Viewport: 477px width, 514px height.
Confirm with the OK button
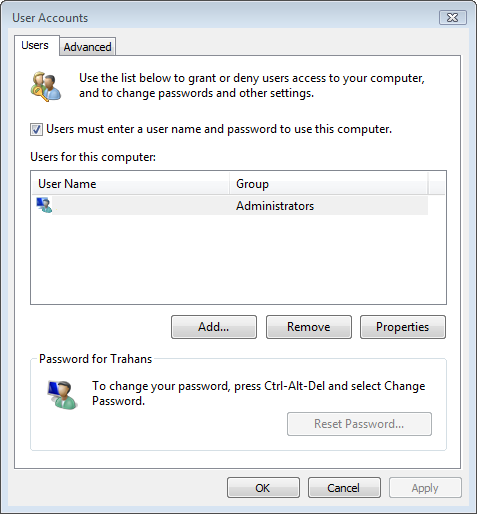pos(263,488)
